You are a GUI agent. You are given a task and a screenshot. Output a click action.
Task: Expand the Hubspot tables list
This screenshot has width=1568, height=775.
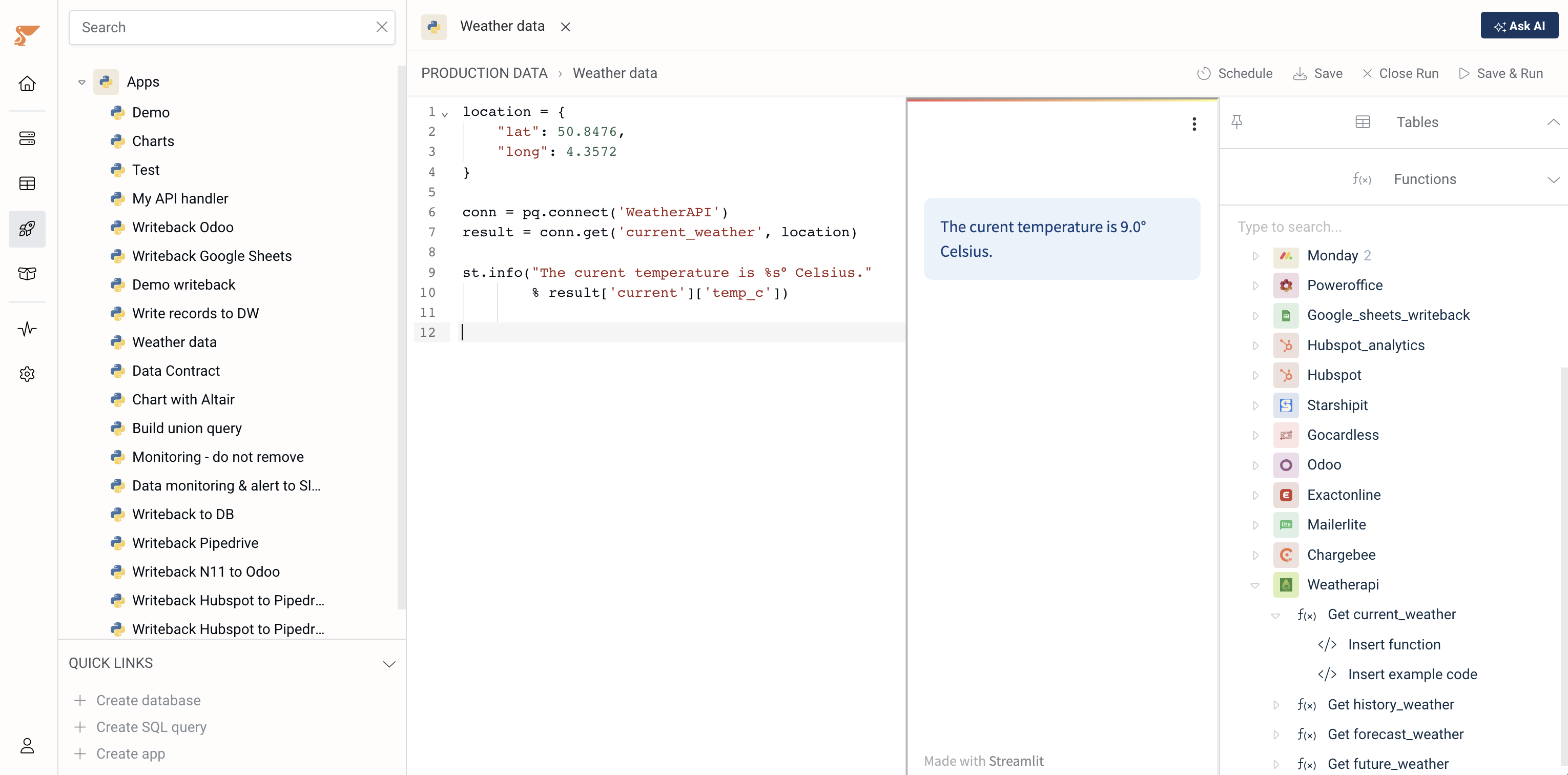1256,375
